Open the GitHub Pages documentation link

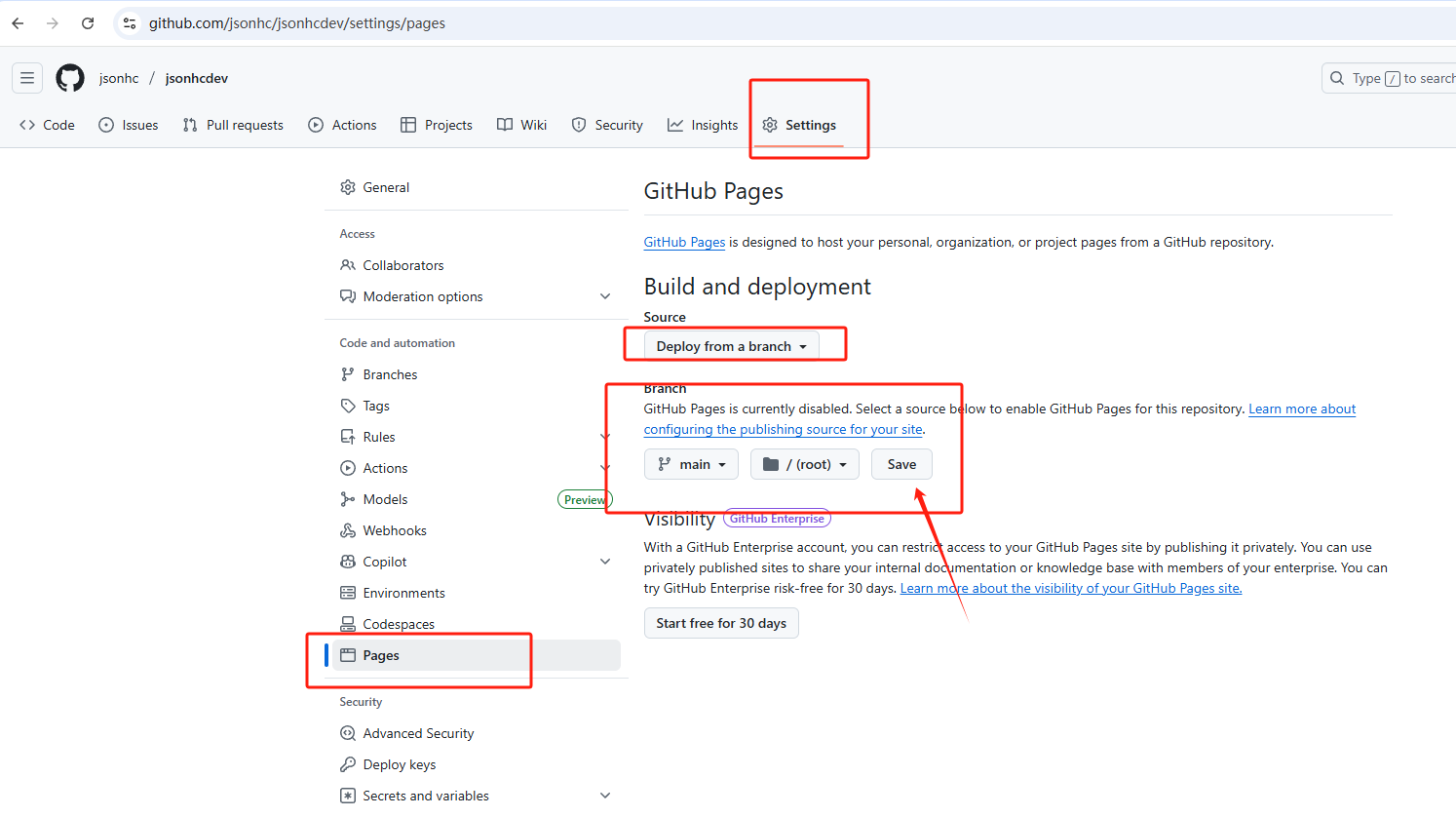point(684,242)
